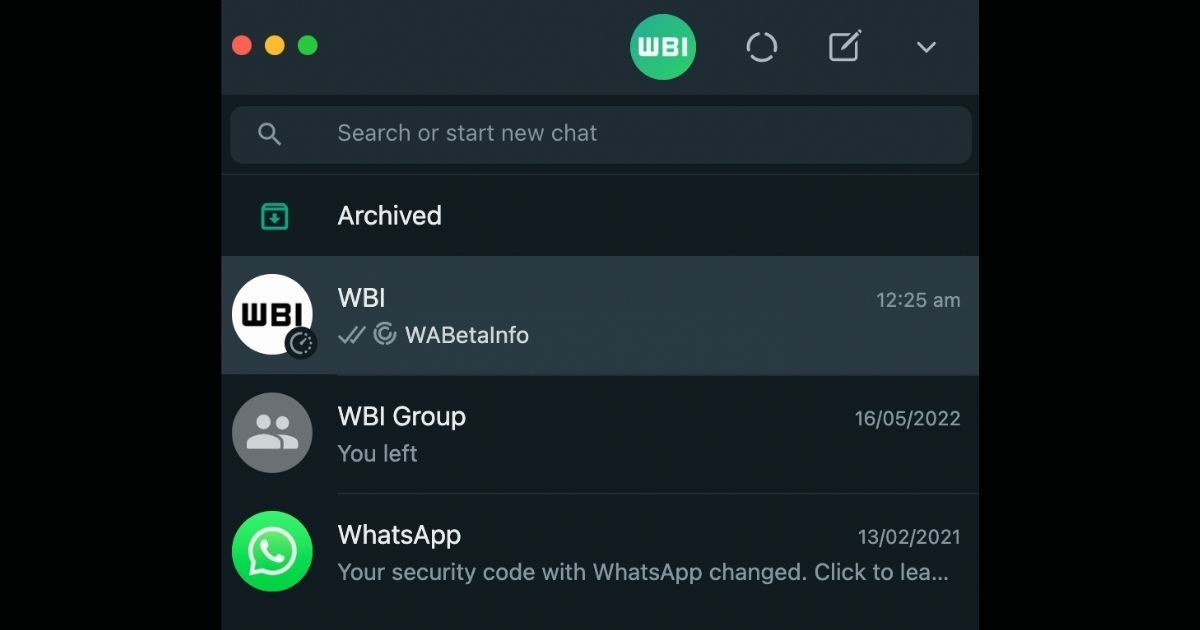1200x630 pixels.
Task: Open the Archived chats list
Action: (600, 216)
